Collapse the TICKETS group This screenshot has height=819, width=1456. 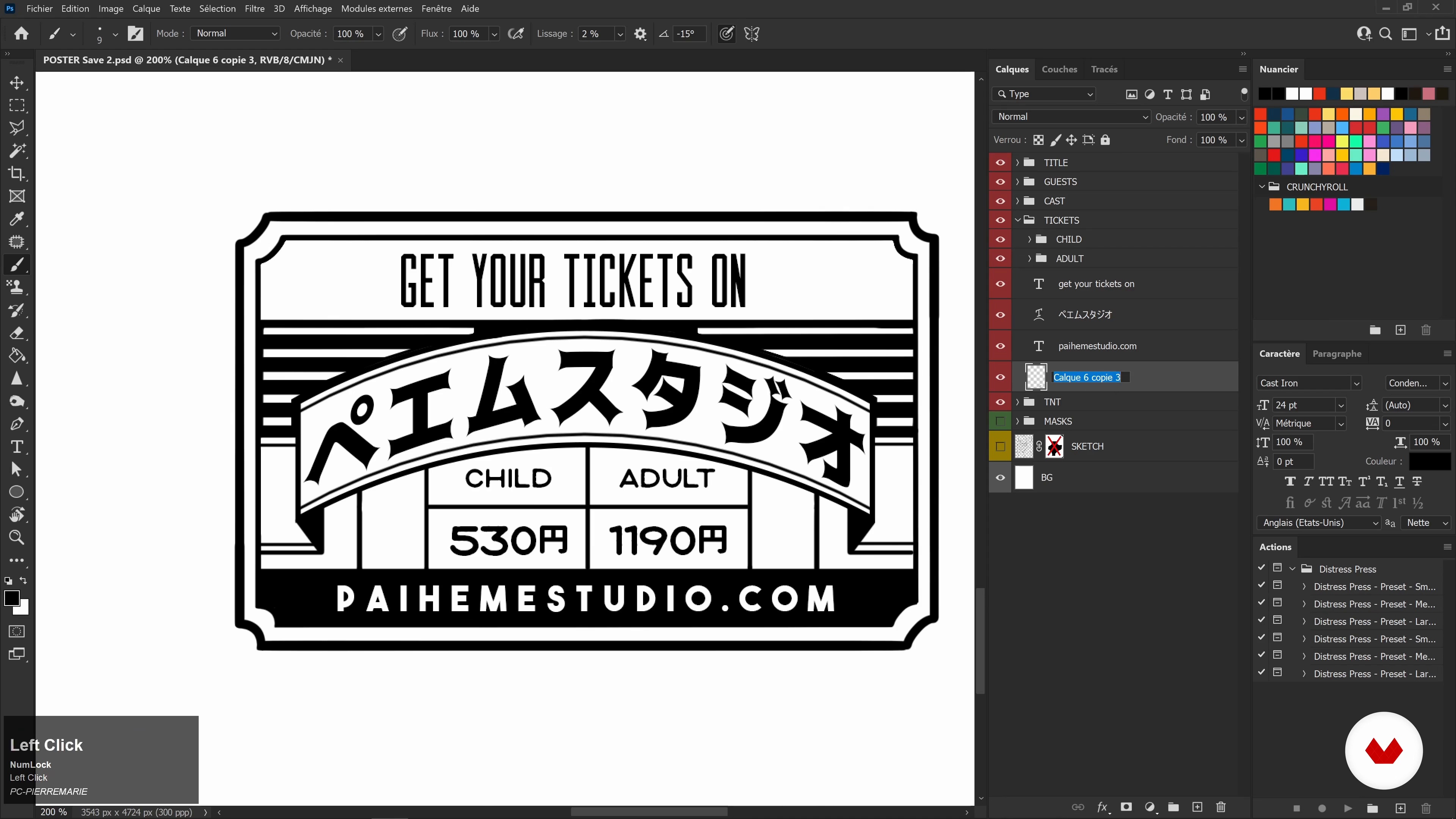click(x=1017, y=220)
